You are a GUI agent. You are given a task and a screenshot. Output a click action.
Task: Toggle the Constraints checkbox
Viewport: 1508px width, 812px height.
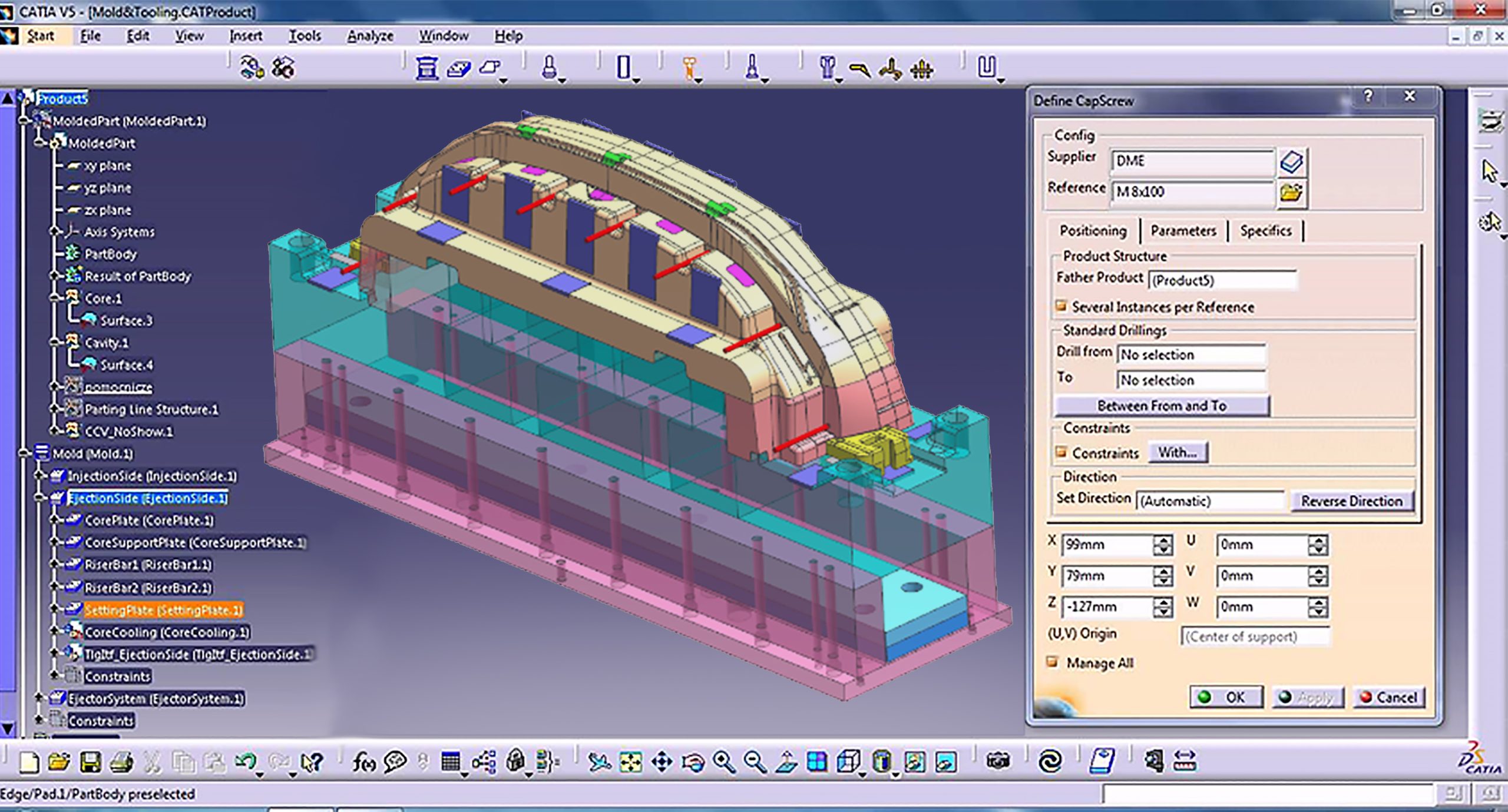click(1061, 452)
